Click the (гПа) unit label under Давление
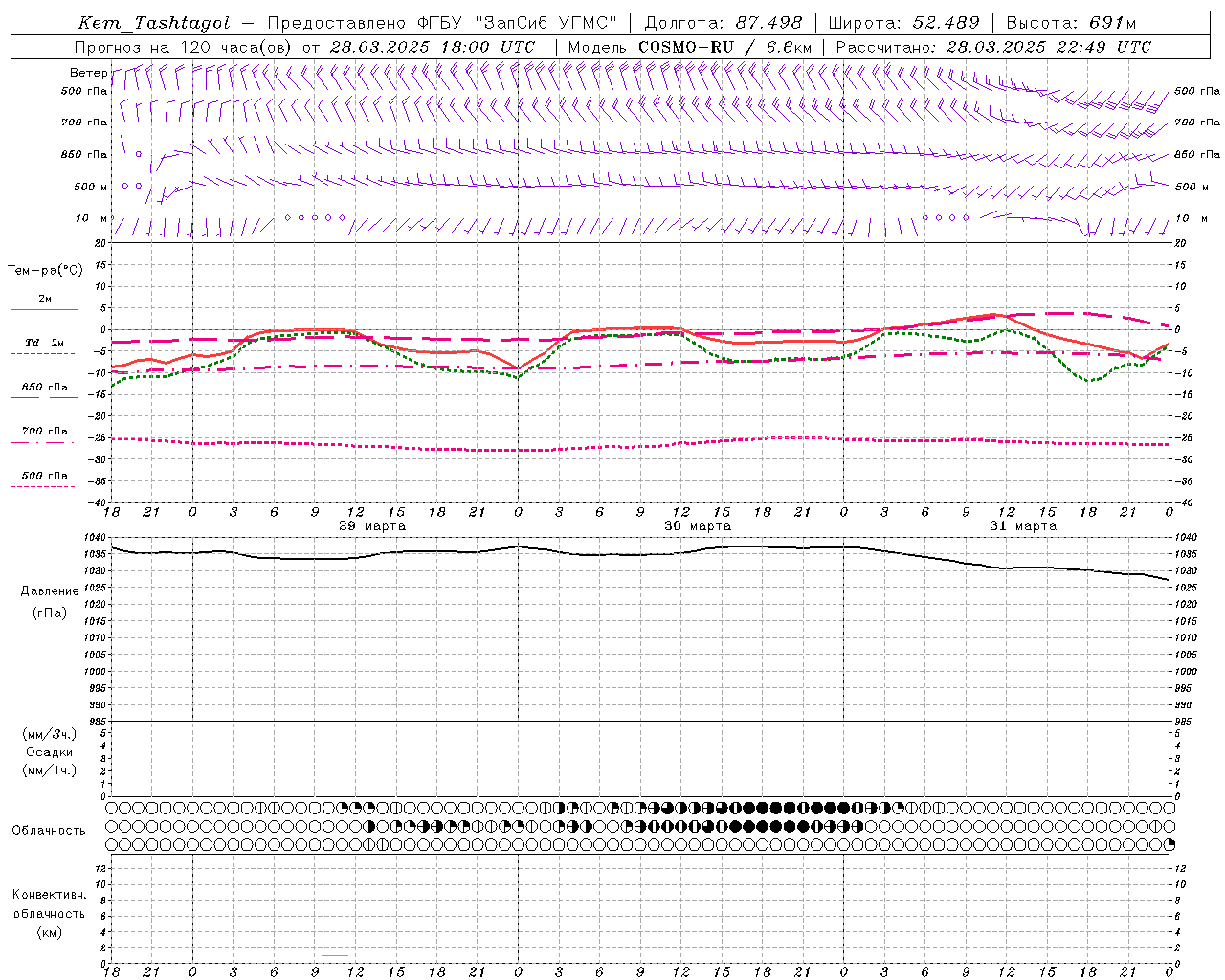 (50, 612)
